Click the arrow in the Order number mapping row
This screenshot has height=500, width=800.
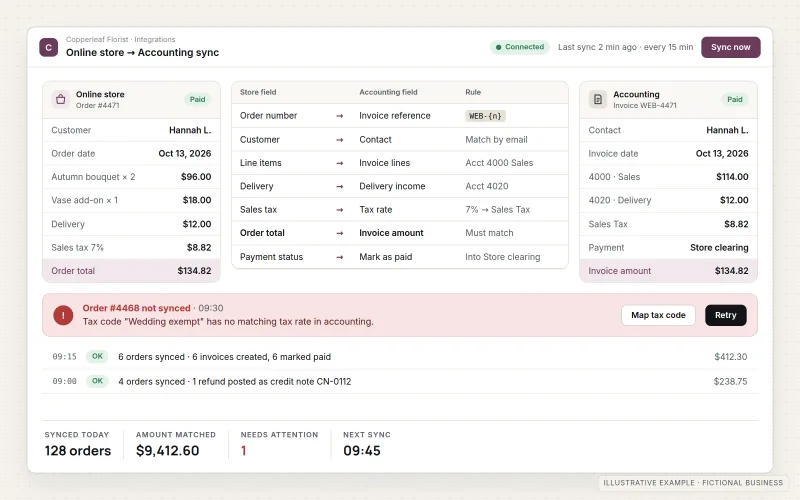pos(340,116)
